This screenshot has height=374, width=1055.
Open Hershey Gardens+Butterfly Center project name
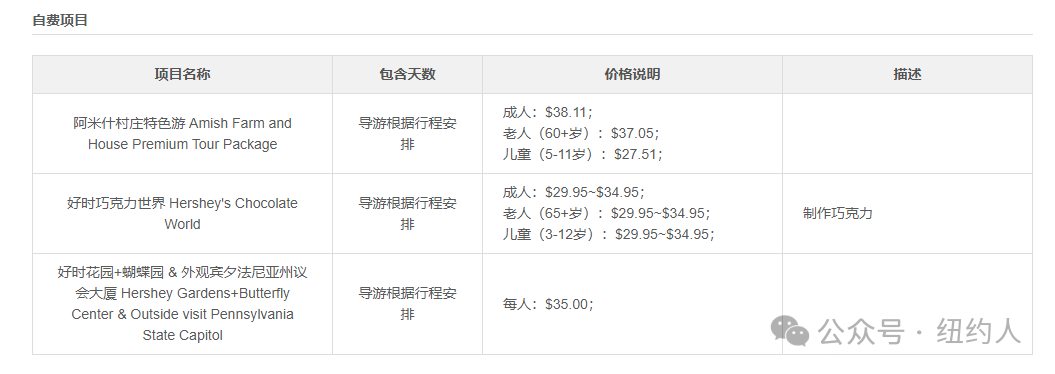click(x=182, y=303)
